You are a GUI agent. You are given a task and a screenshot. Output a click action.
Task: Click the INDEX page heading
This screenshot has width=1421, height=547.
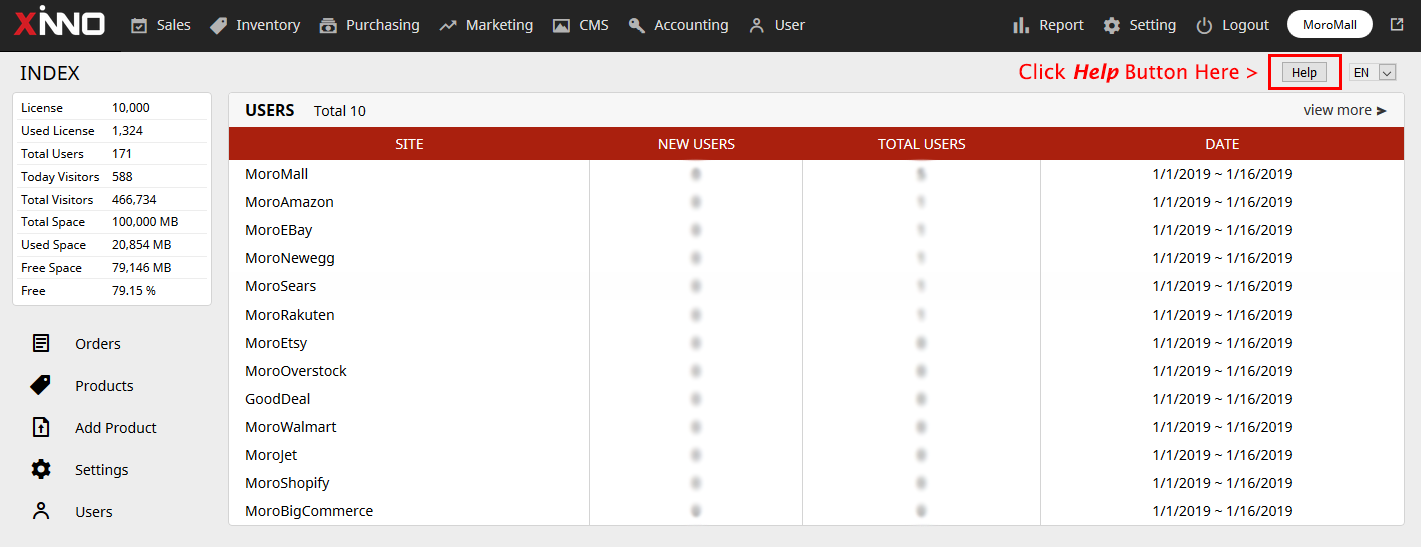pyautogui.click(x=50, y=73)
